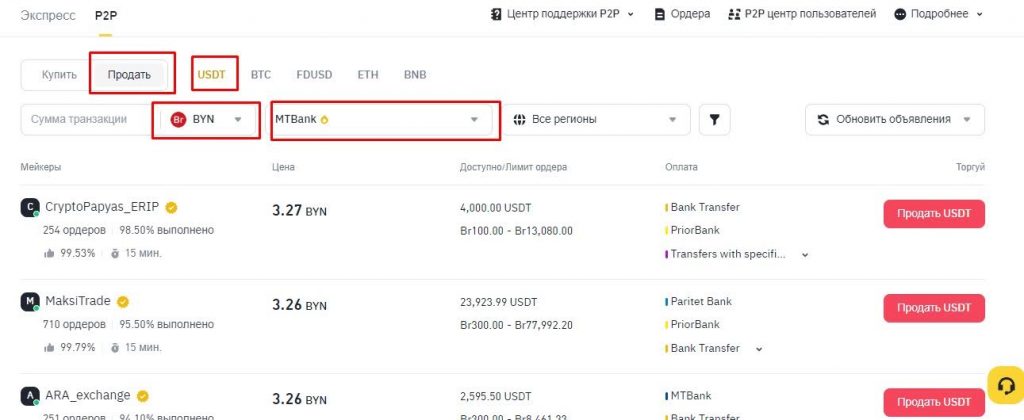Click 23,923.99 USDT available amount

[x=498, y=302]
